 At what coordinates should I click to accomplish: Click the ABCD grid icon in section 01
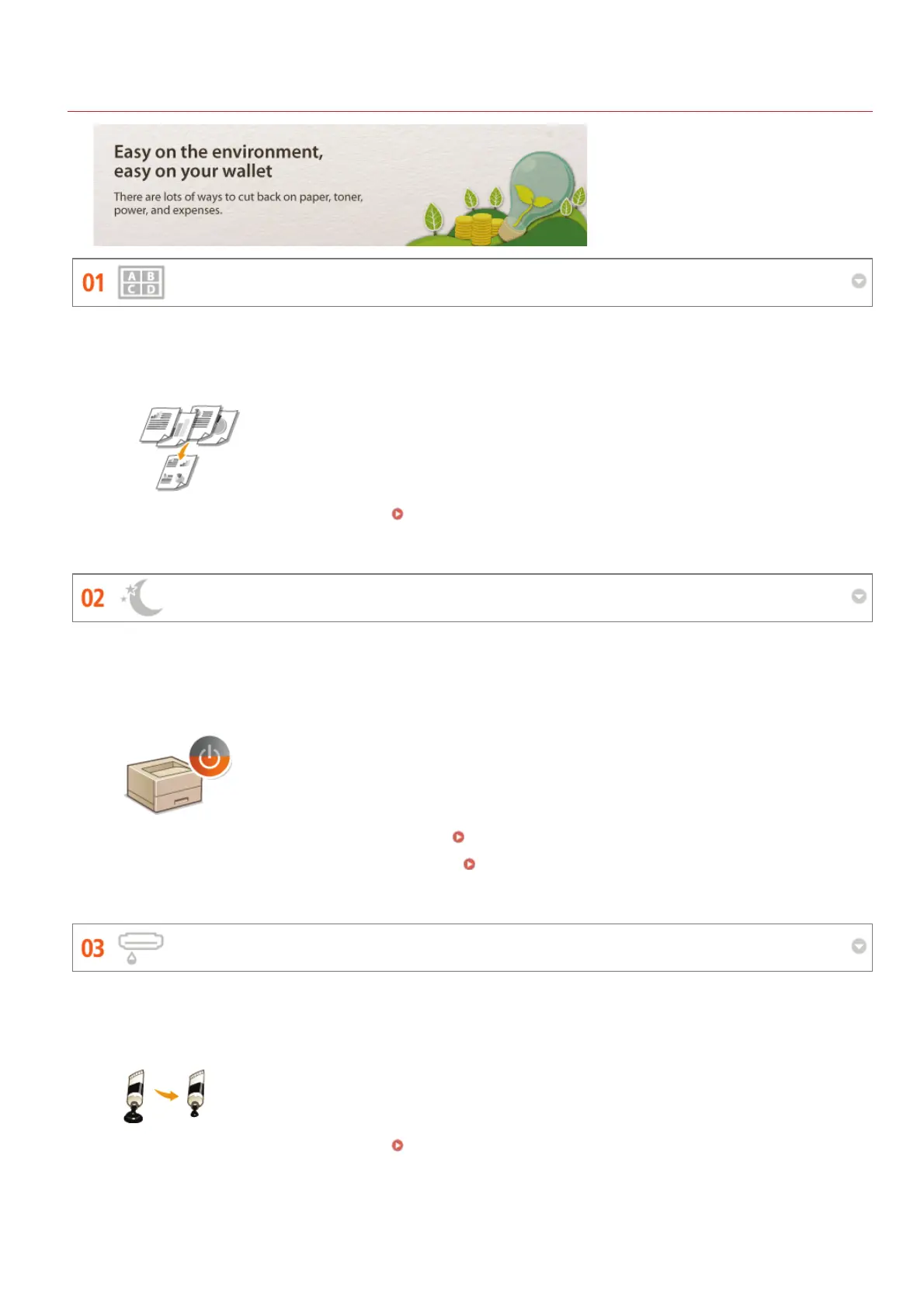141,283
